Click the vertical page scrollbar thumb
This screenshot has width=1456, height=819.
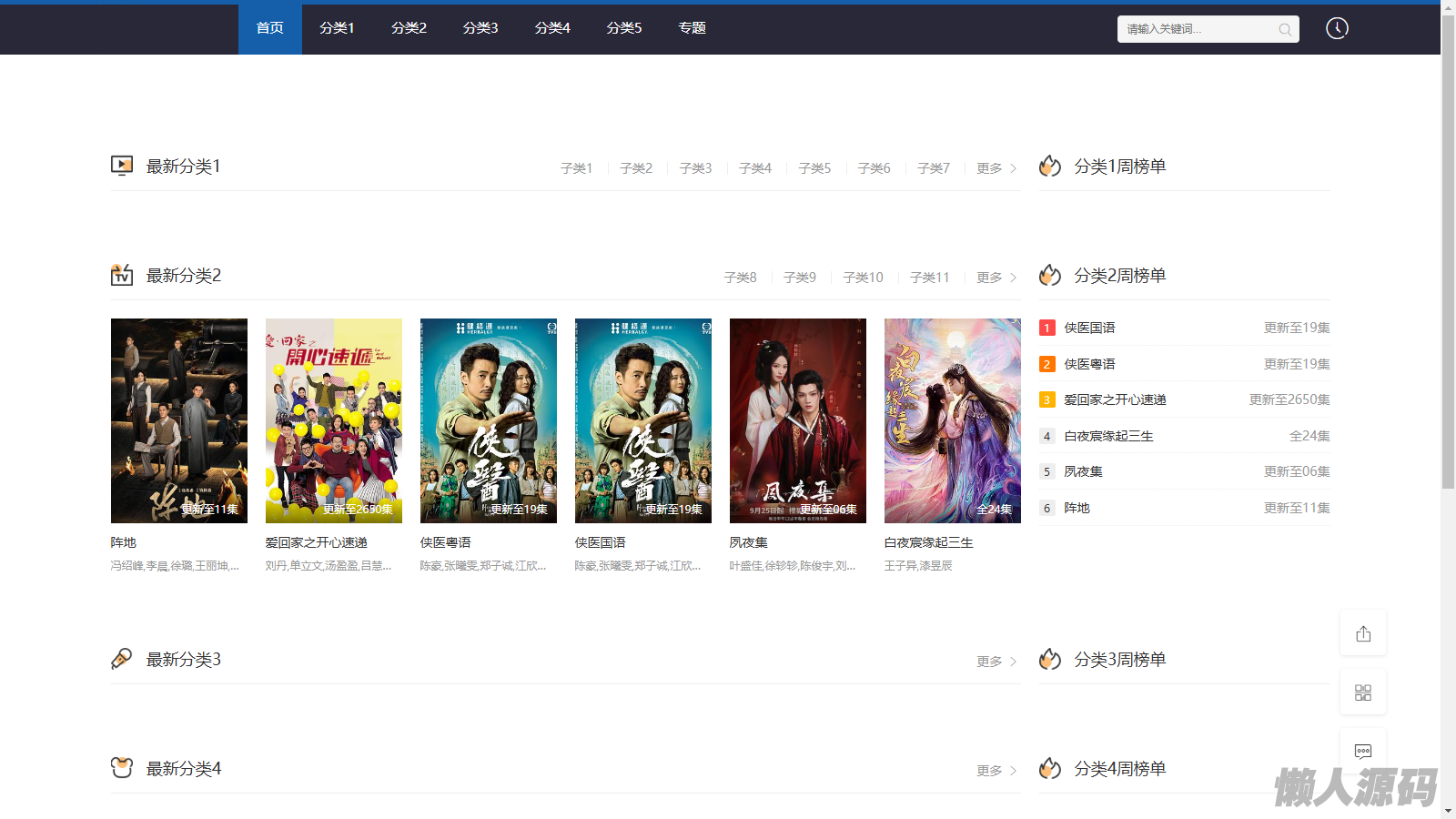pyautogui.click(x=1449, y=252)
